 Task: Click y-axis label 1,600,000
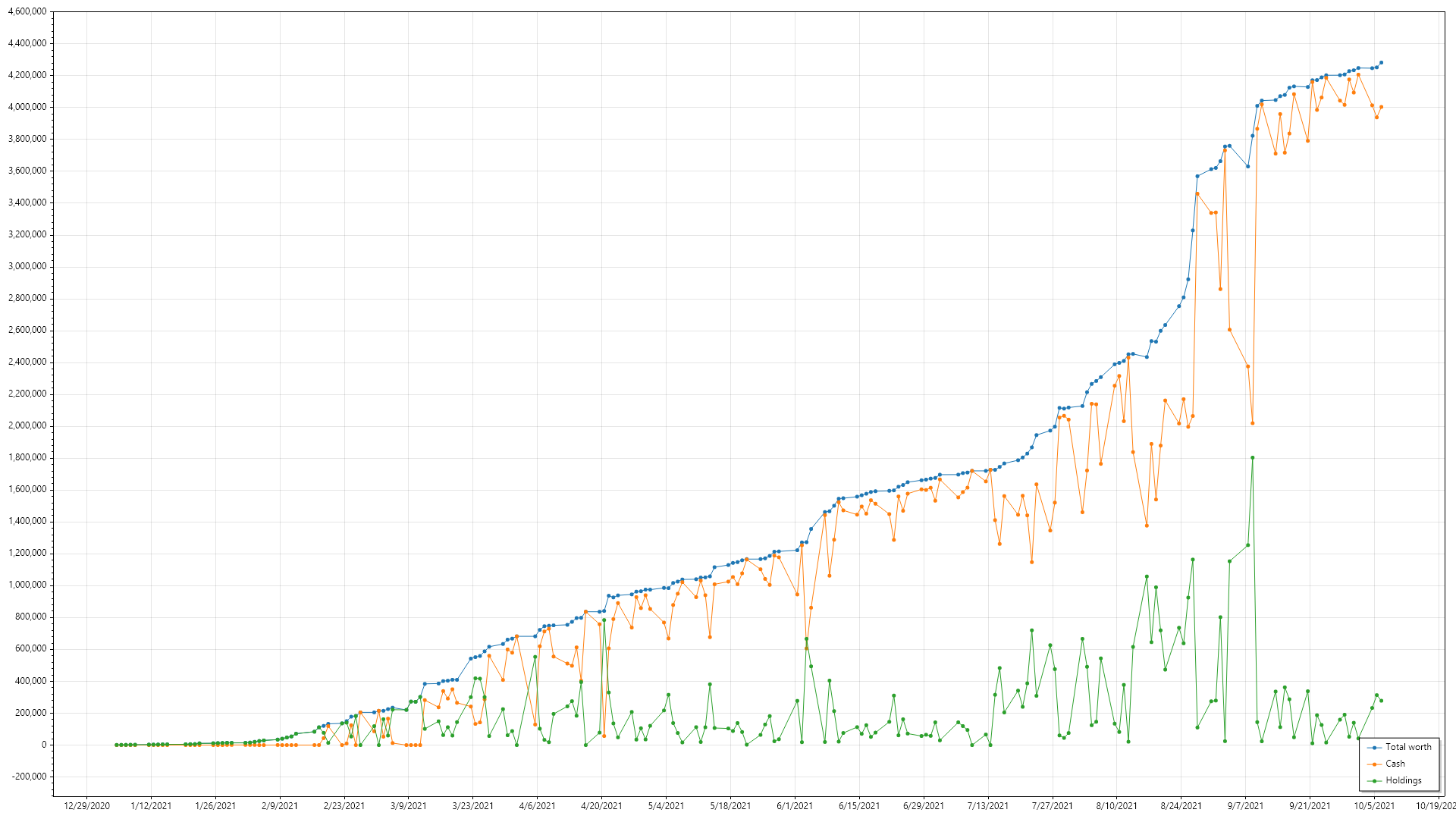tap(27, 489)
